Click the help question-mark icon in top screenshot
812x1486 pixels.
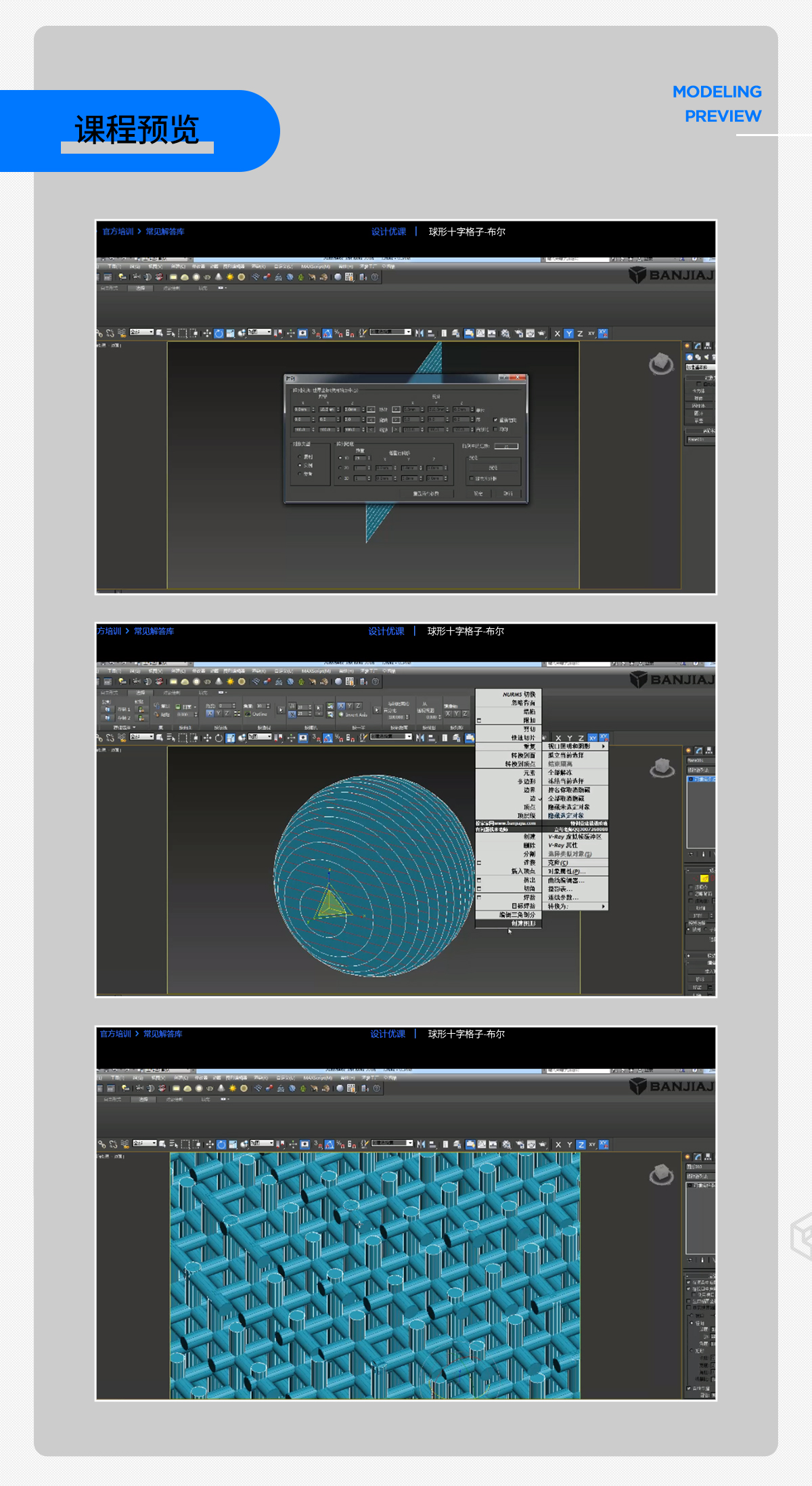pos(375,277)
